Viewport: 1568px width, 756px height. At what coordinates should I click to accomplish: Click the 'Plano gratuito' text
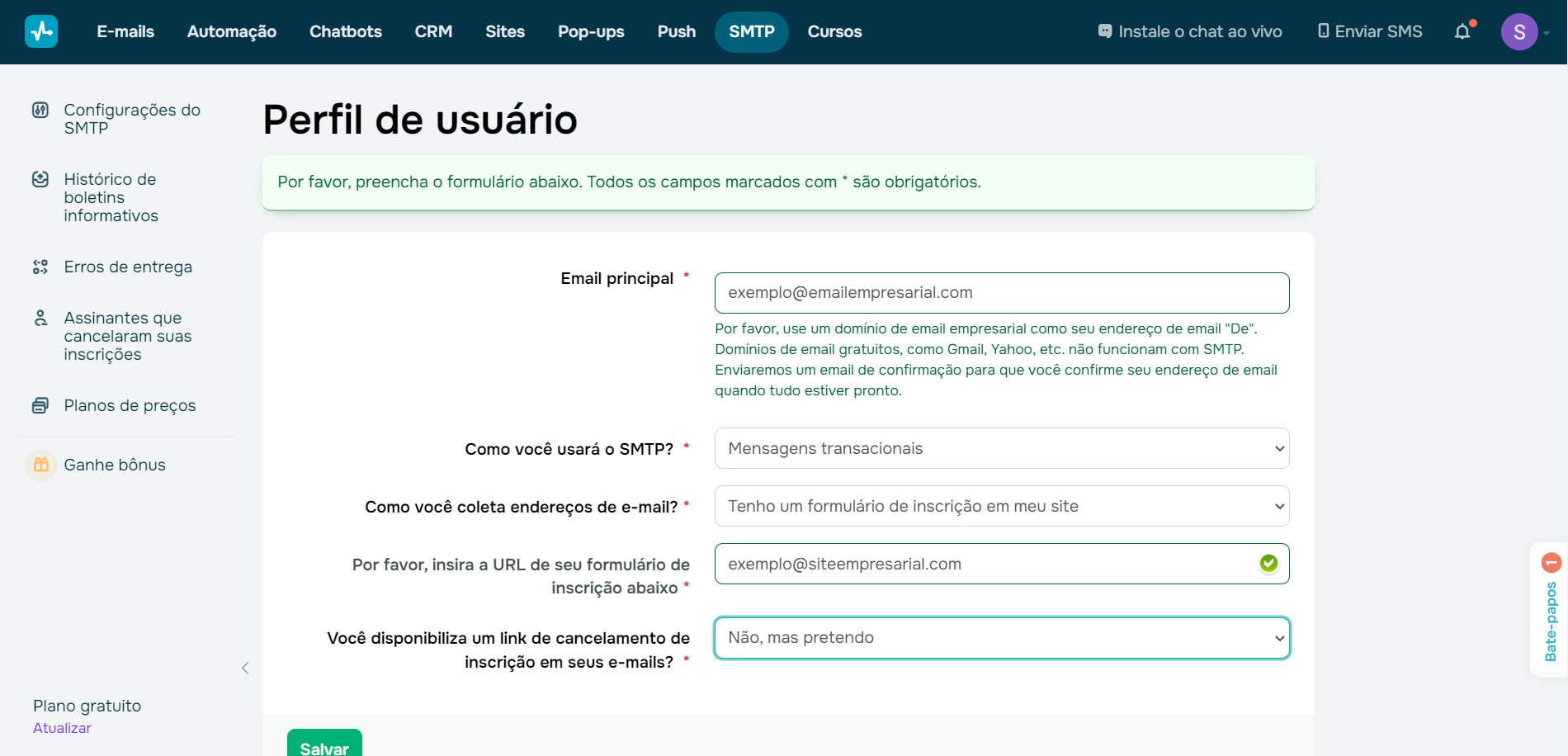tap(87, 706)
